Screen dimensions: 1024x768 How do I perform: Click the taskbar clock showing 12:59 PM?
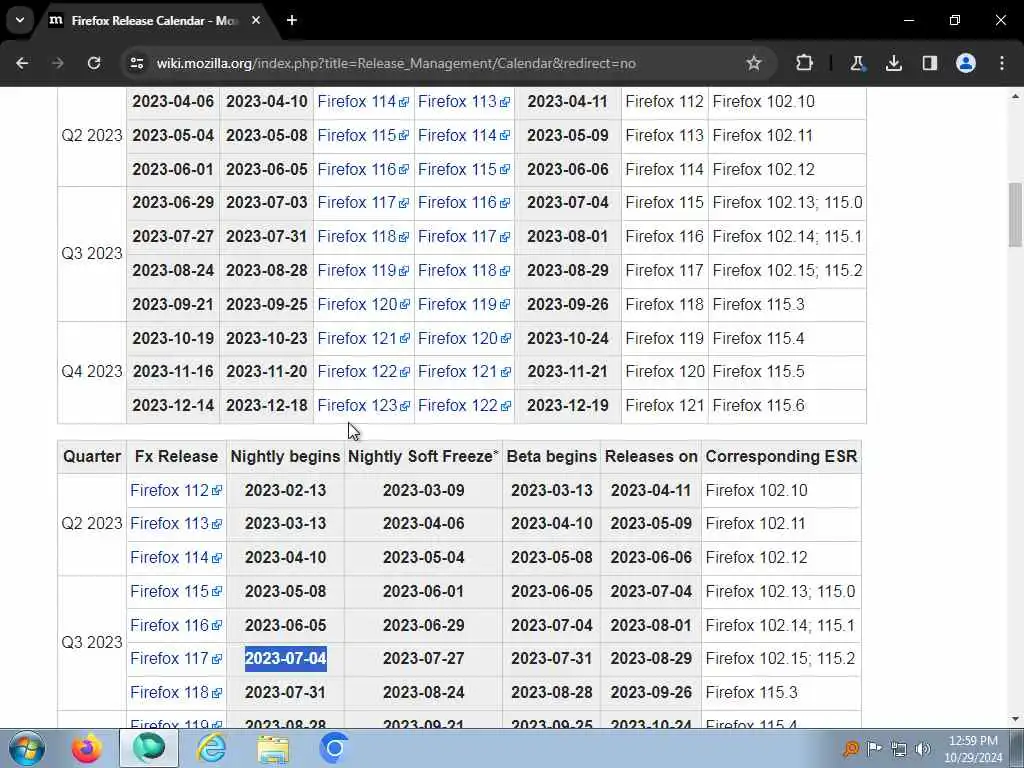[973, 748]
